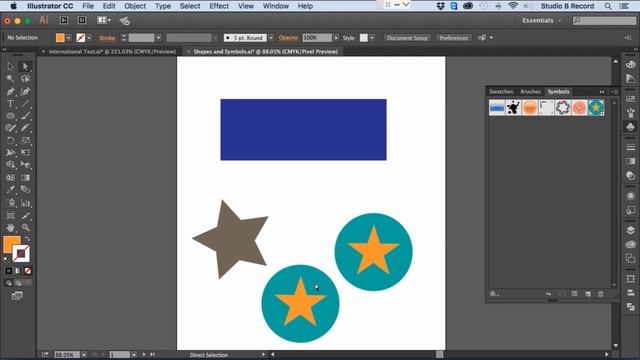Select the teal star symbol thumbnail
The height and width of the screenshot is (360, 640).
coord(596,108)
